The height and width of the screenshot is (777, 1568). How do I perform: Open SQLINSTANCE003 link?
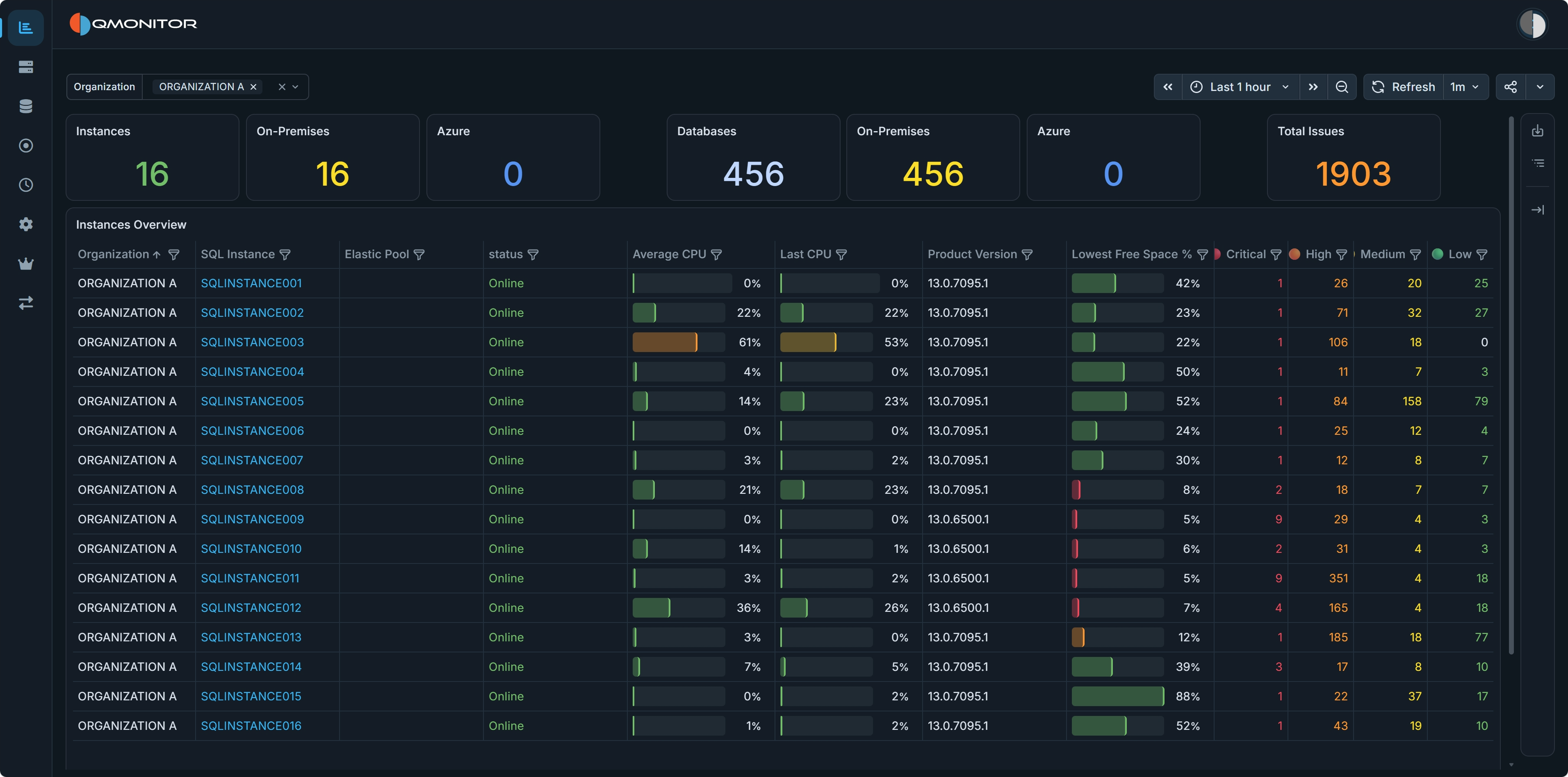click(x=252, y=342)
